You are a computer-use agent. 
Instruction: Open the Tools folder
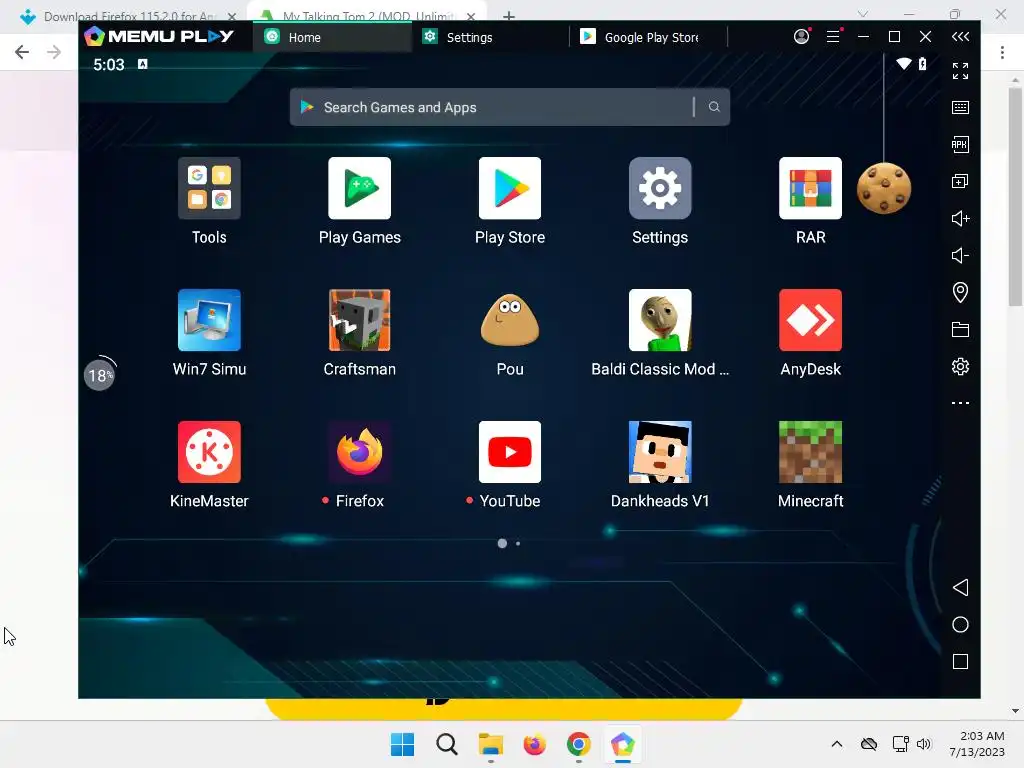(x=209, y=188)
